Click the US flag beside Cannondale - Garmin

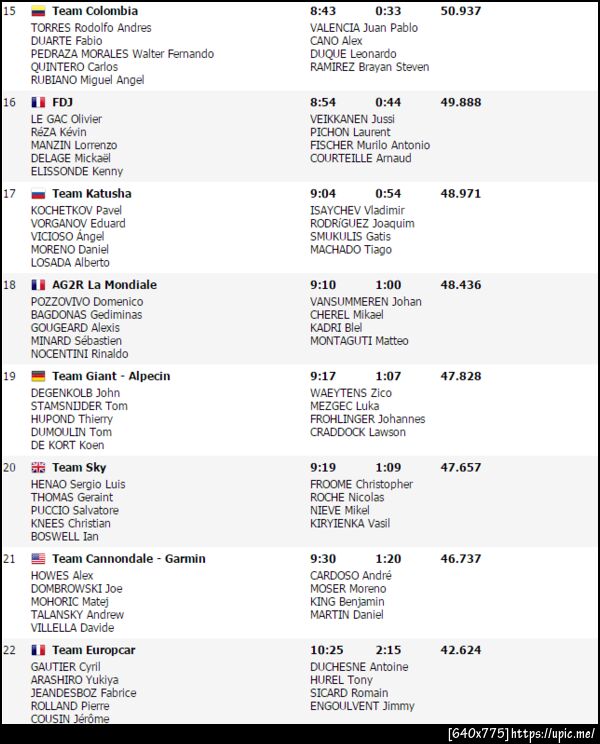pyautogui.click(x=39, y=559)
